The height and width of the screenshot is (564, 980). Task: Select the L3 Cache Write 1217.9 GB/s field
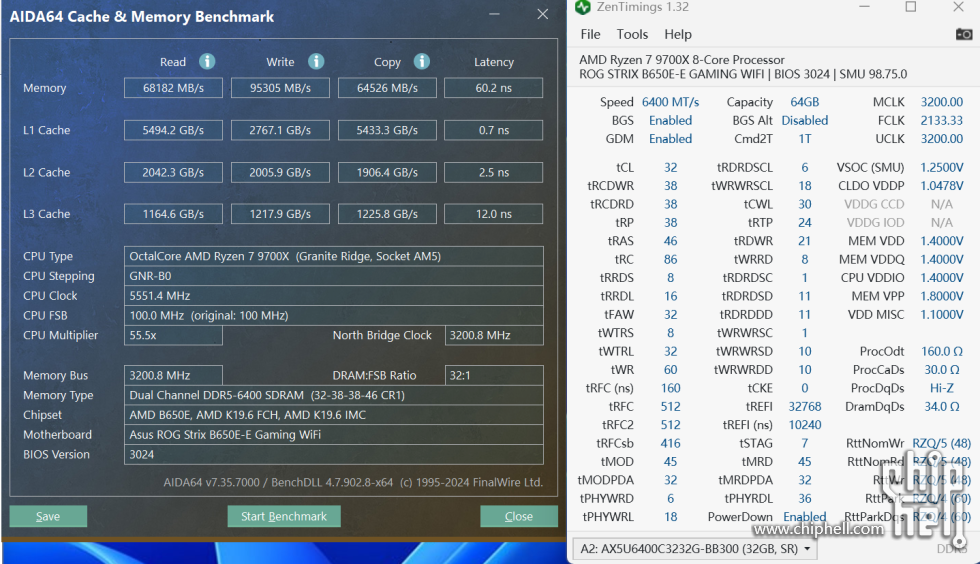tap(280, 214)
